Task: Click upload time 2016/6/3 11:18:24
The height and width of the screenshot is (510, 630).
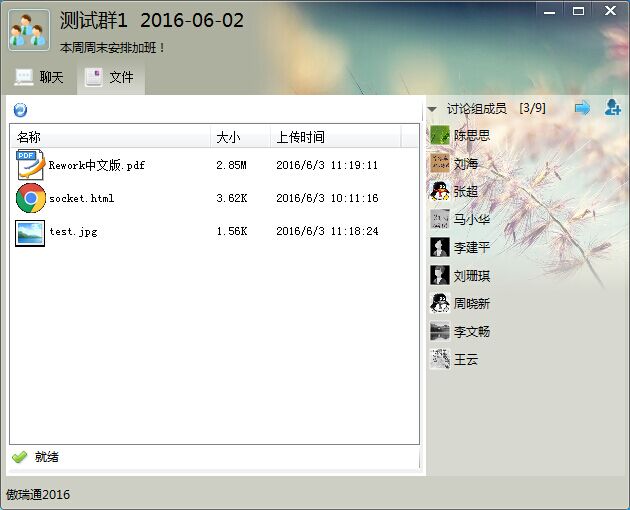Action: pyautogui.click(x=327, y=231)
